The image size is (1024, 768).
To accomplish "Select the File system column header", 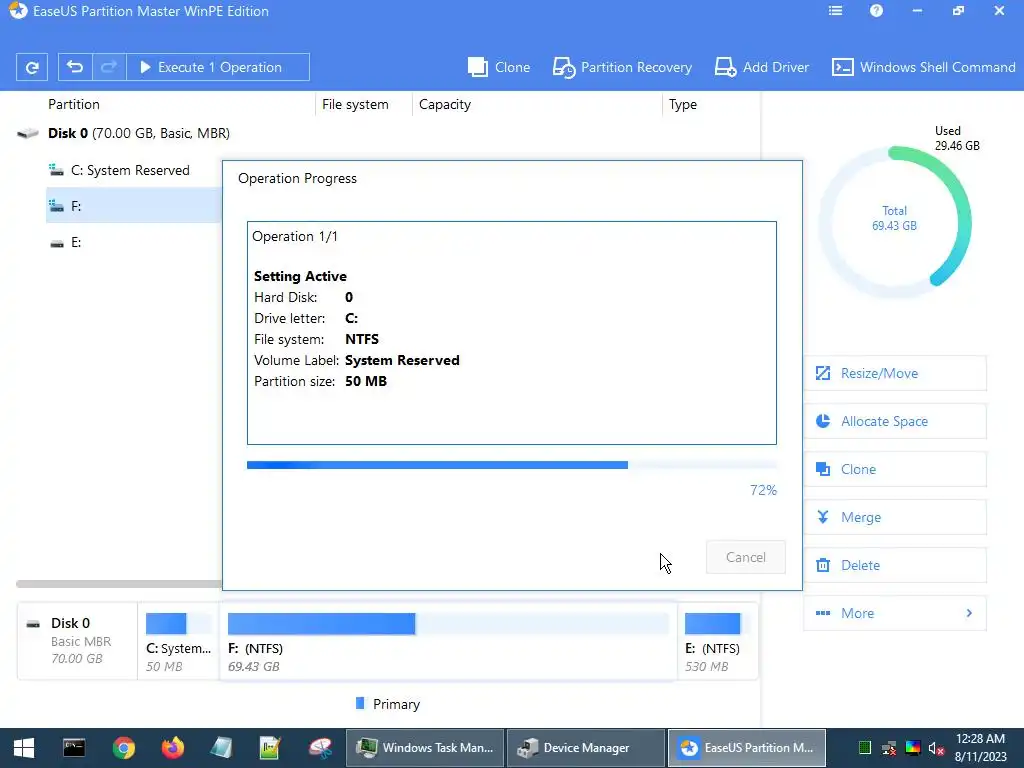I will pos(355,104).
